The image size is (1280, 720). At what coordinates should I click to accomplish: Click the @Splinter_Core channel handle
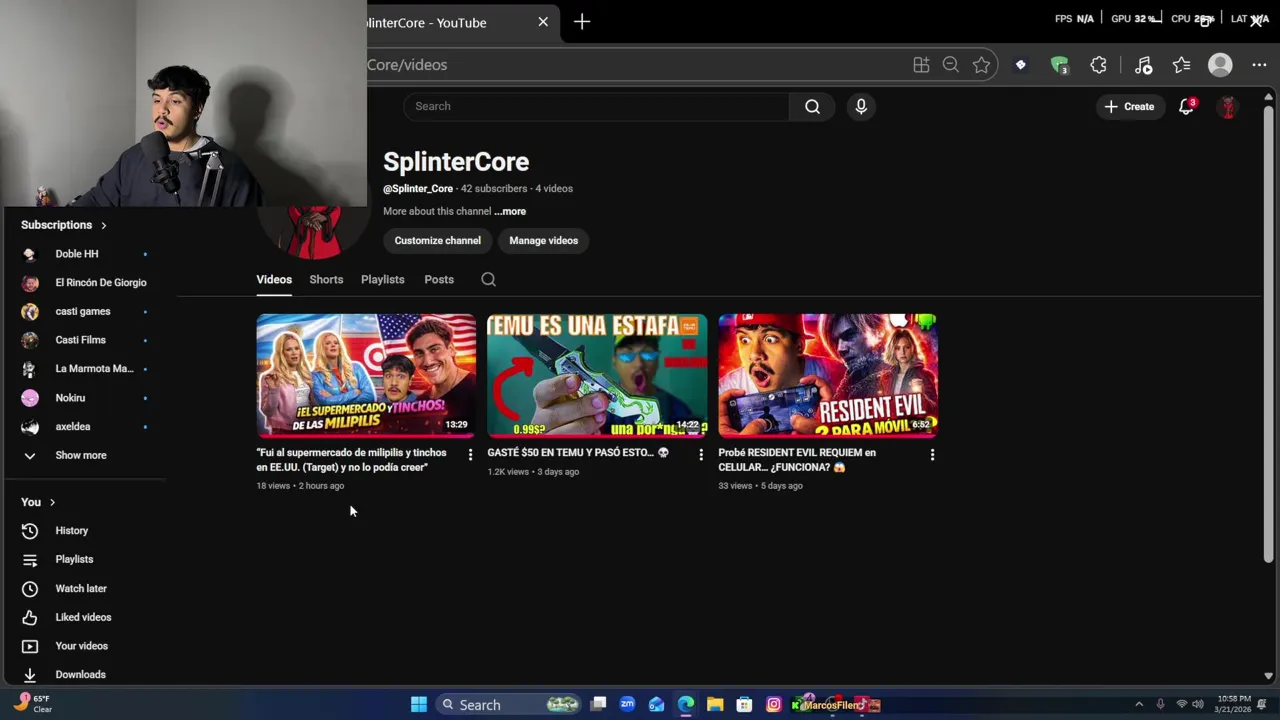tap(418, 189)
